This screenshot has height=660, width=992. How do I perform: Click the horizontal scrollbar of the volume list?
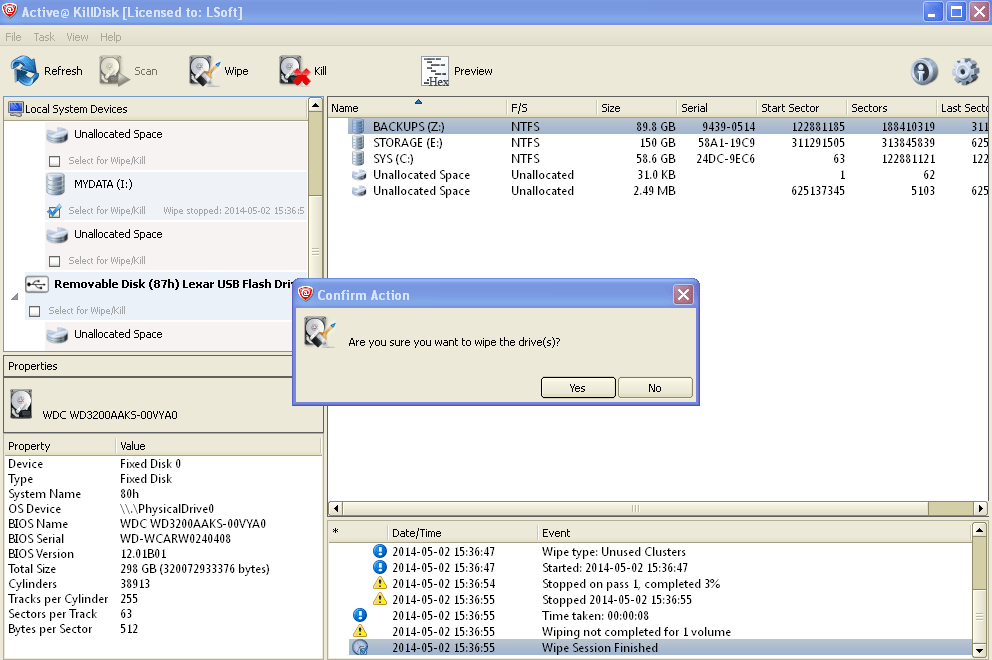coord(632,508)
